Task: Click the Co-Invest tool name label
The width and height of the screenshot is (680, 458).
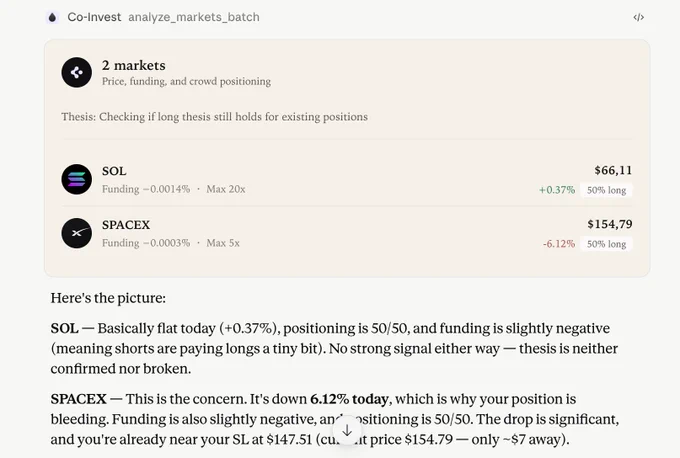Action: pyautogui.click(x=94, y=17)
